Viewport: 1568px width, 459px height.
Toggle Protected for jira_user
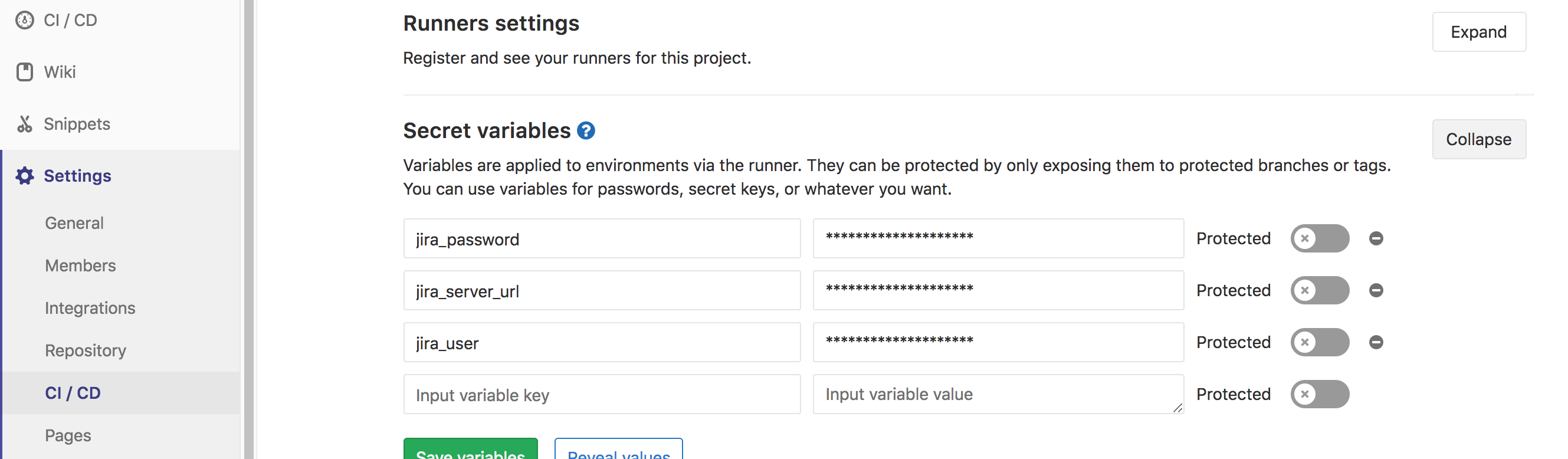pyautogui.click(x=1320, y=342)
